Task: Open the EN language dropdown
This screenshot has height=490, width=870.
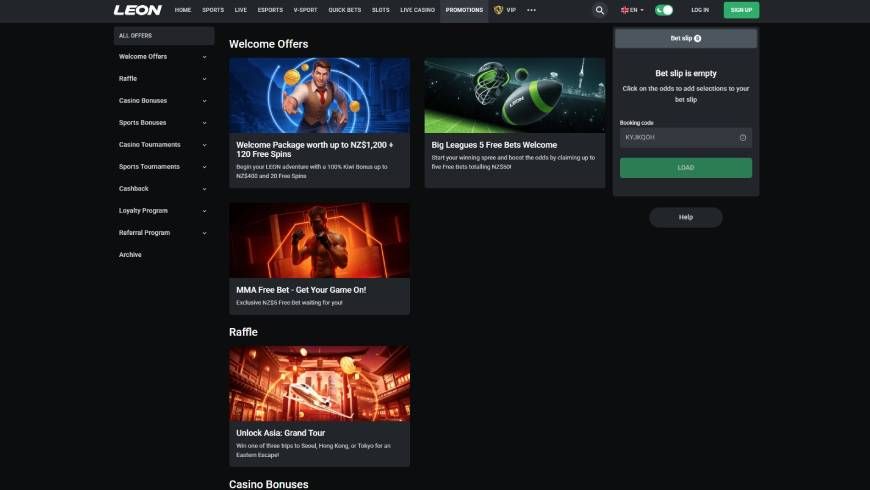Action: click(x=632, y=10)
